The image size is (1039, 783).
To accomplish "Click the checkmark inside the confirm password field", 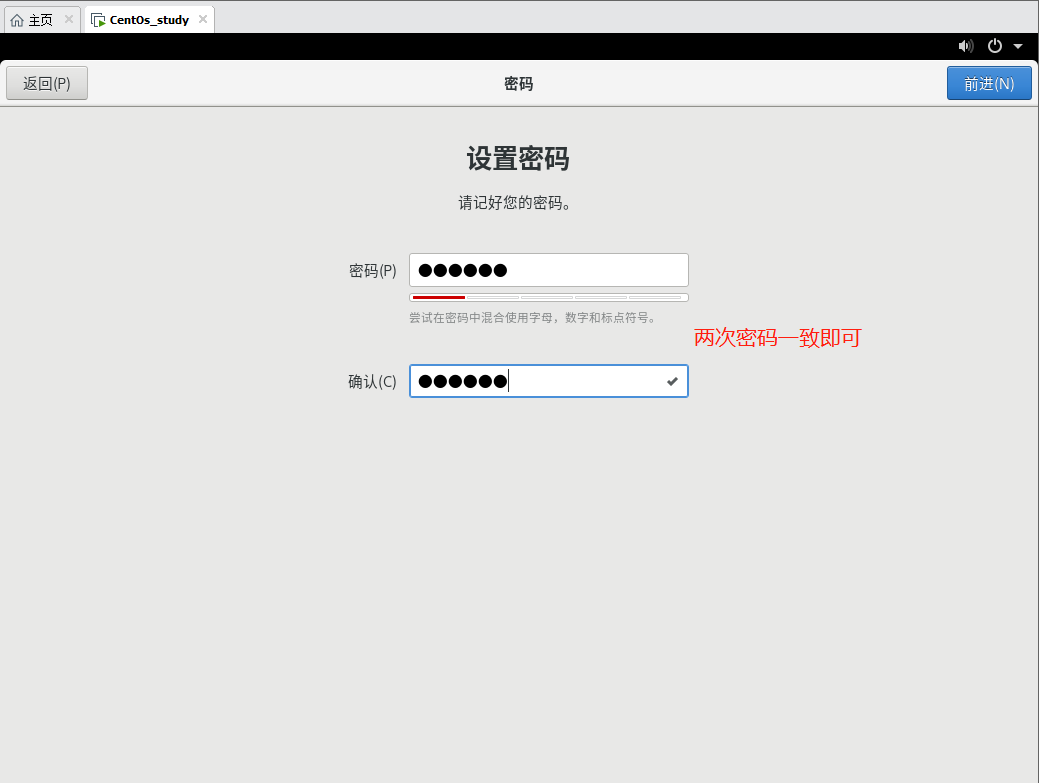I will point(672,381).
